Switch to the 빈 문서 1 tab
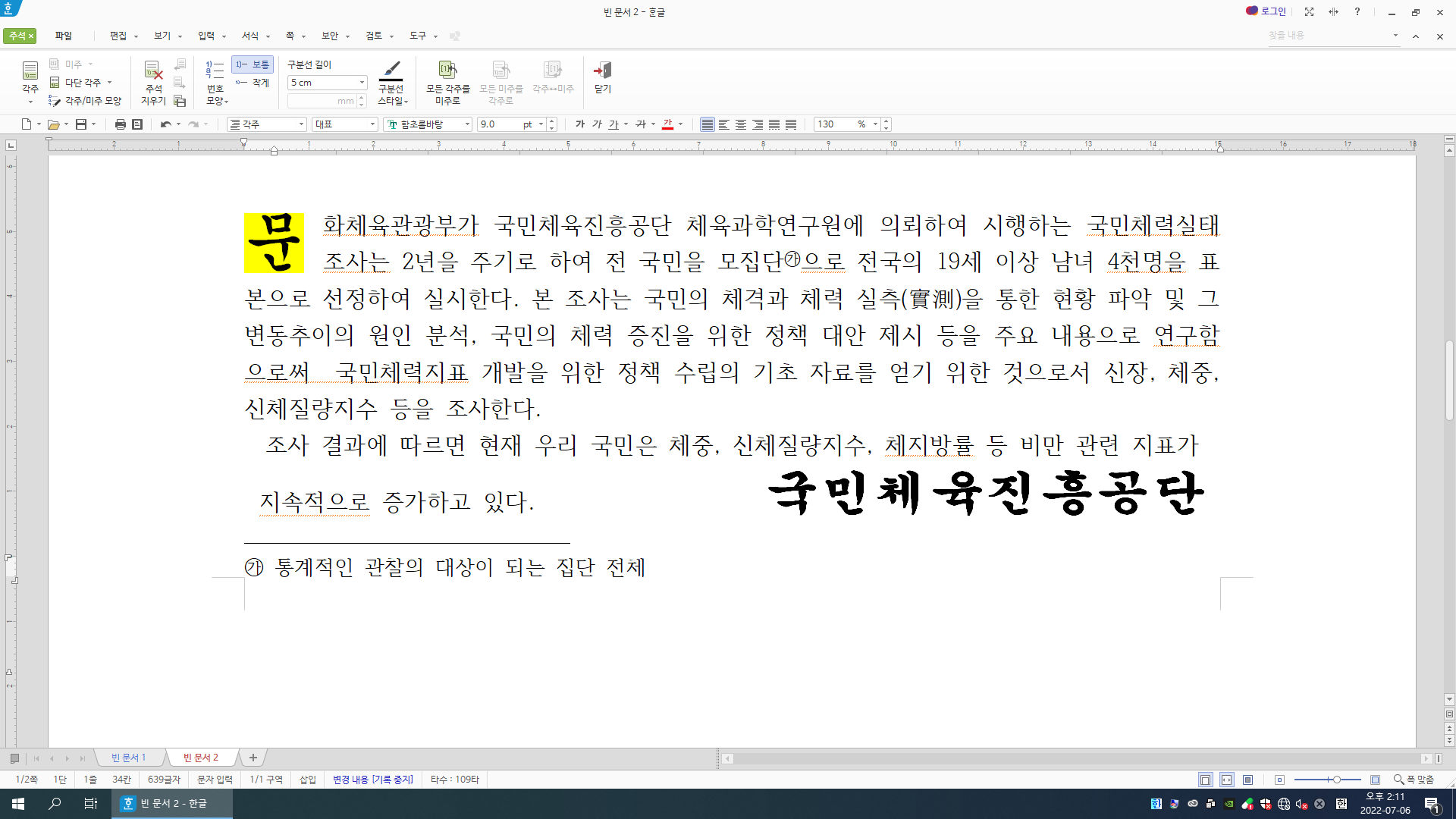This screenshot has height=819, width=1456. point(129,758)
